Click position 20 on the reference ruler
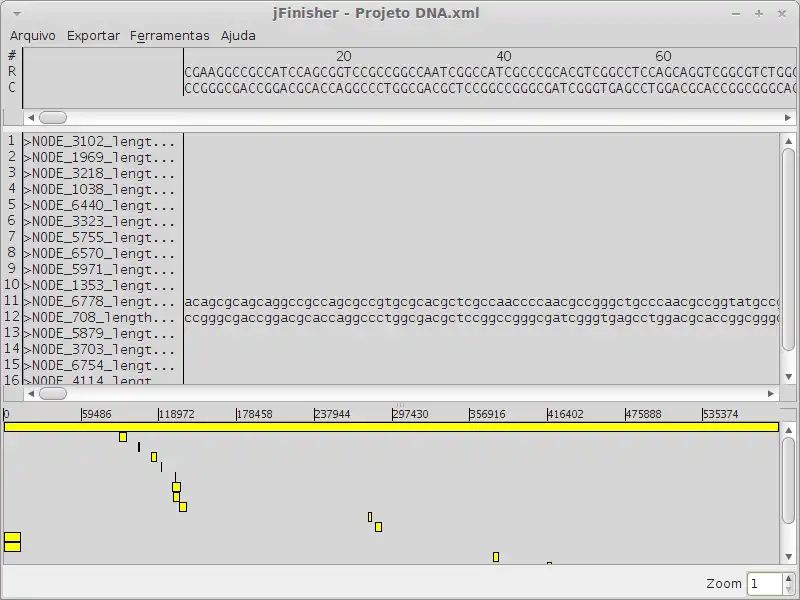 pyautogui.click(x=343, y=56)
